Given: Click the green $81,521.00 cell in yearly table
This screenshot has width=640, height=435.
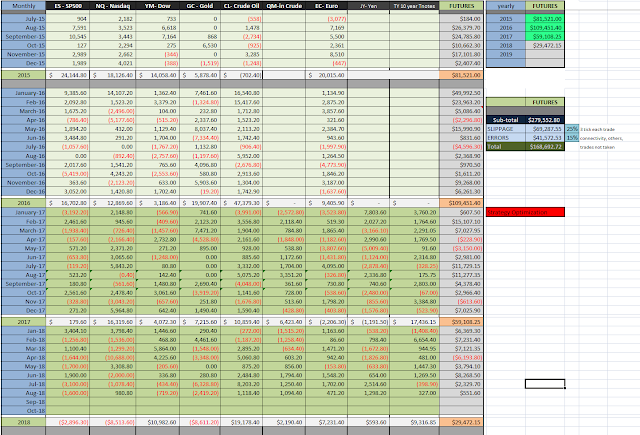Looking at the screenshot, I should 545,19.
